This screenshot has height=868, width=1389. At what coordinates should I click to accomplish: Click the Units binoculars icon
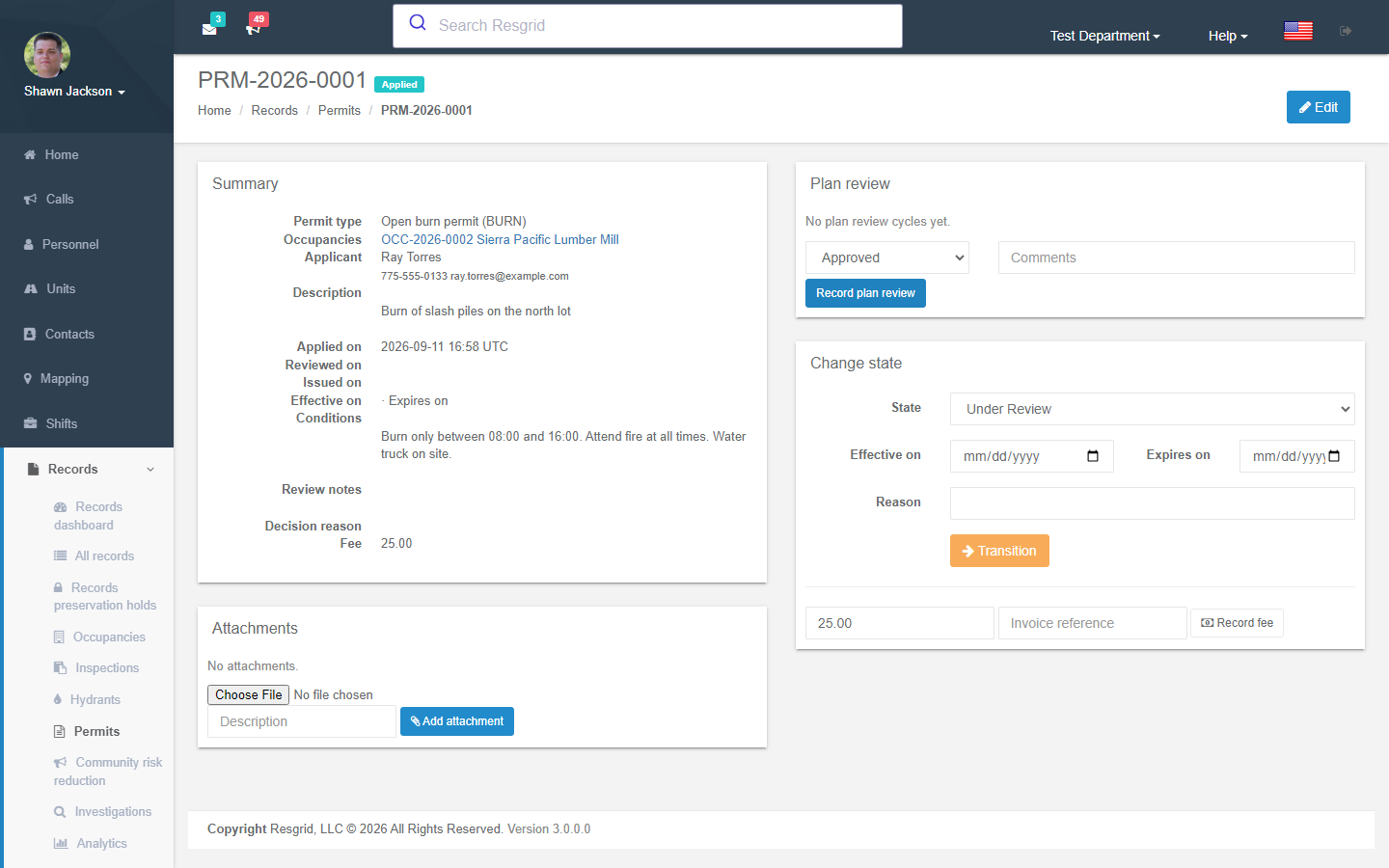point(30,289)
